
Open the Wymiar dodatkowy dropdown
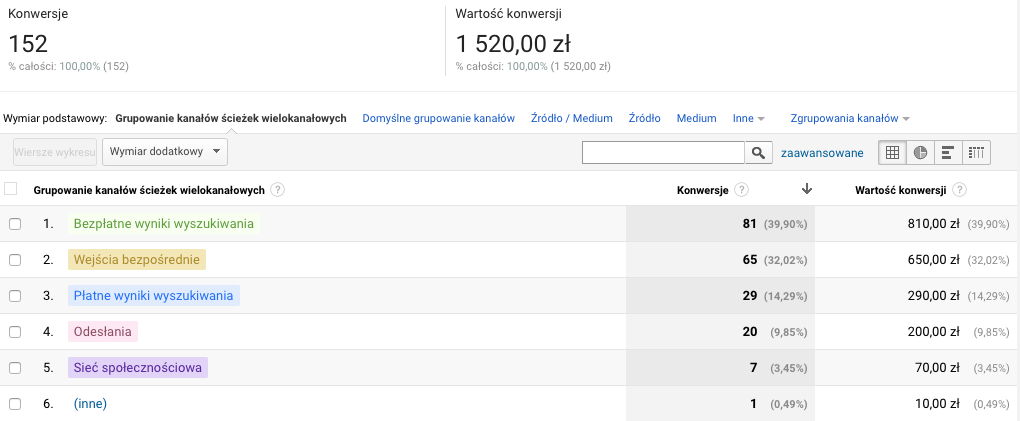(x=165, y=152)
